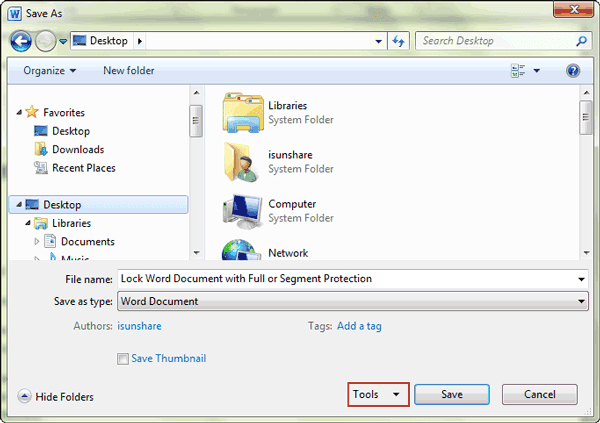Click the Save button
The height and width of the screenshot is (423, 600).
tap(452, 395)
